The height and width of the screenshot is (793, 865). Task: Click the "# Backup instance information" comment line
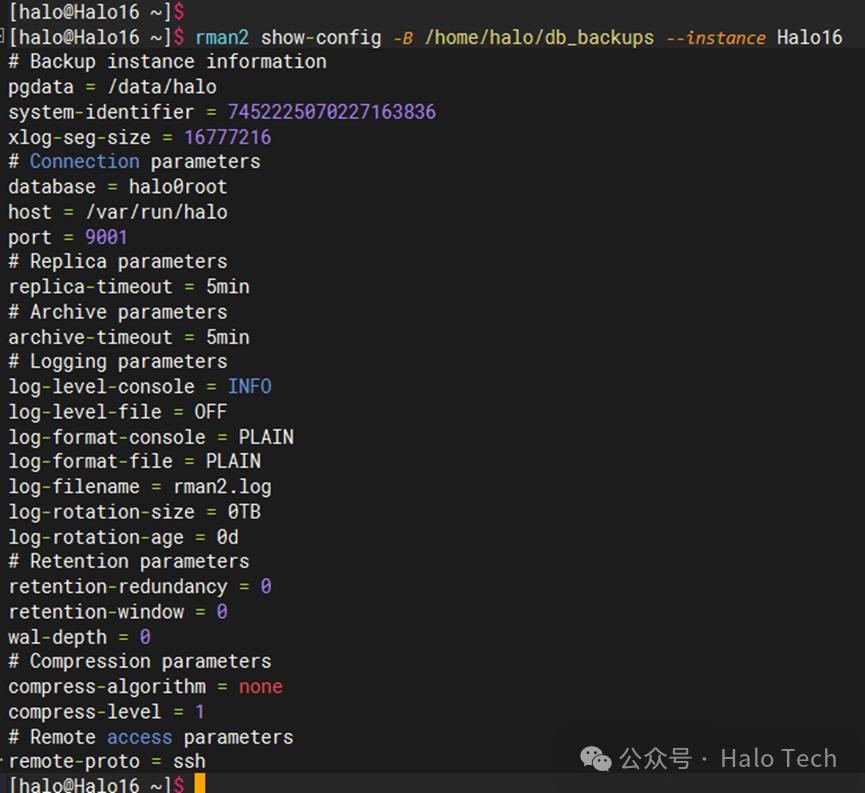click(x=167, y=62)
